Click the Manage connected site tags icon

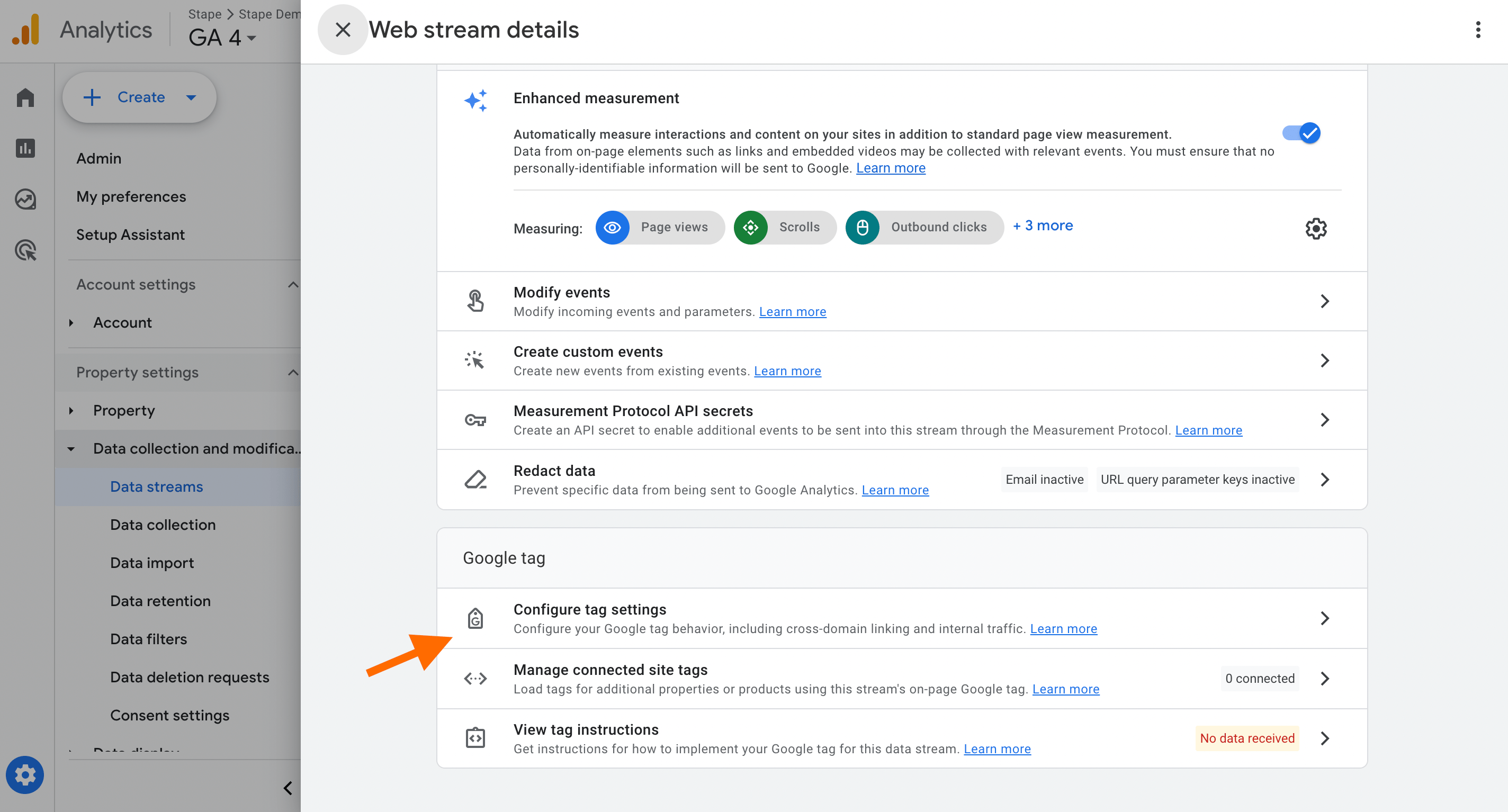475,679
